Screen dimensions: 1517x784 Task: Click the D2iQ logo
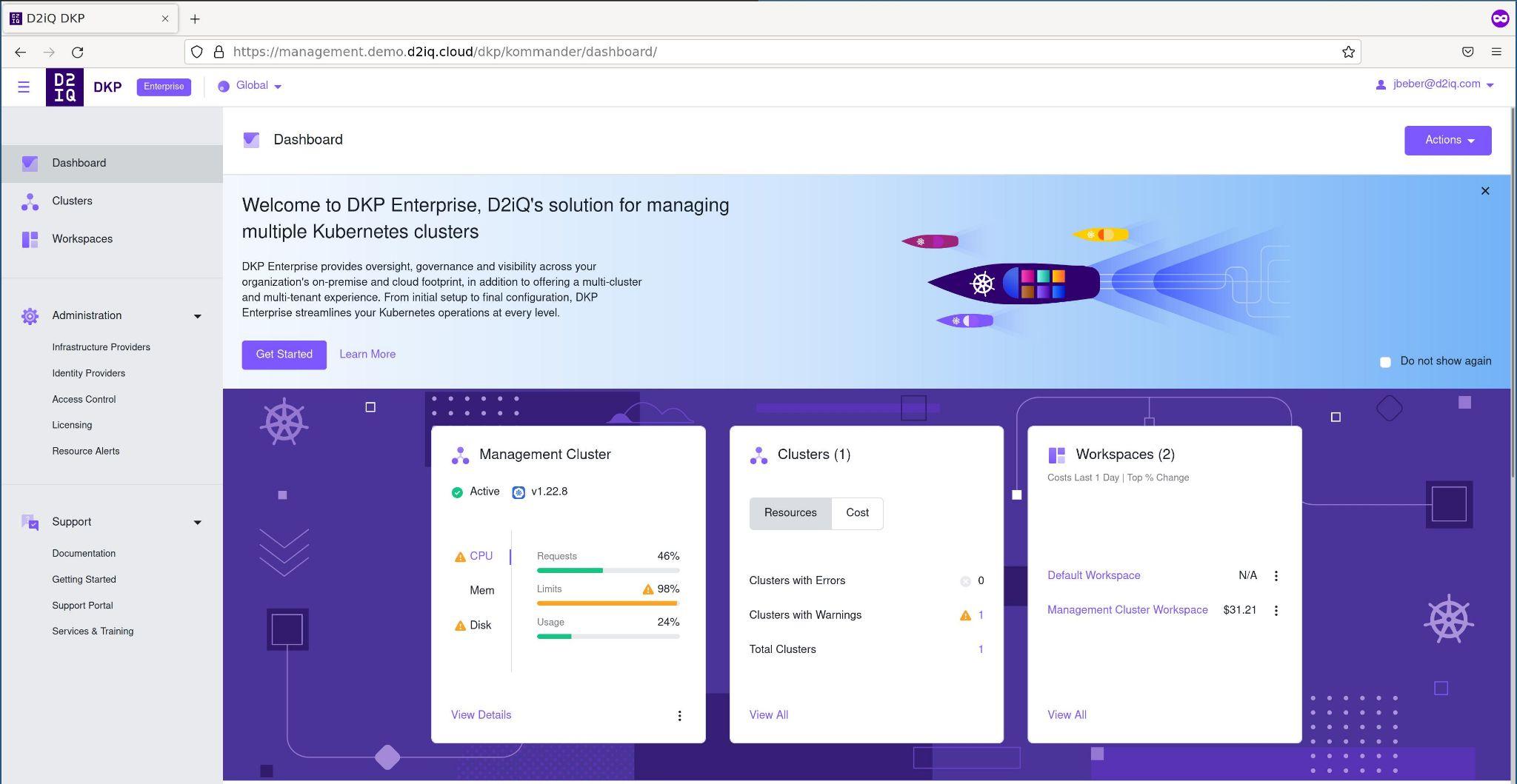64,87
